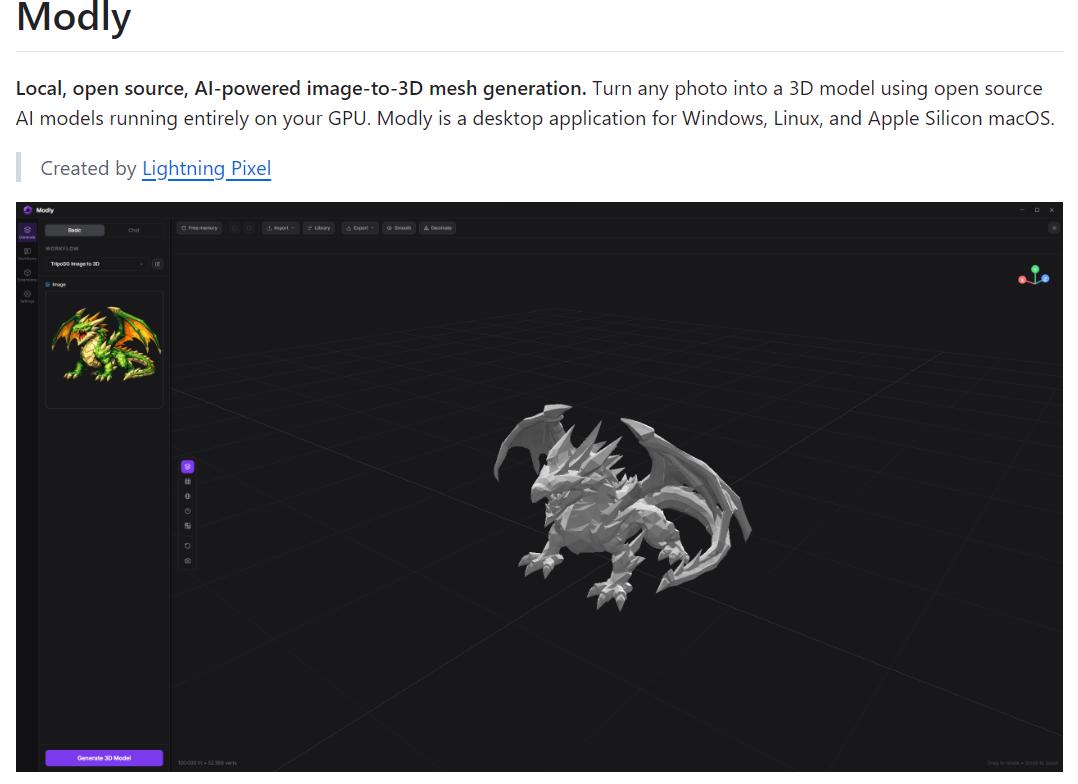Click the camera screenshot icon in the viewport toolbar
The height and width of the screenshot is (784, 1078).
click(188, 561)
